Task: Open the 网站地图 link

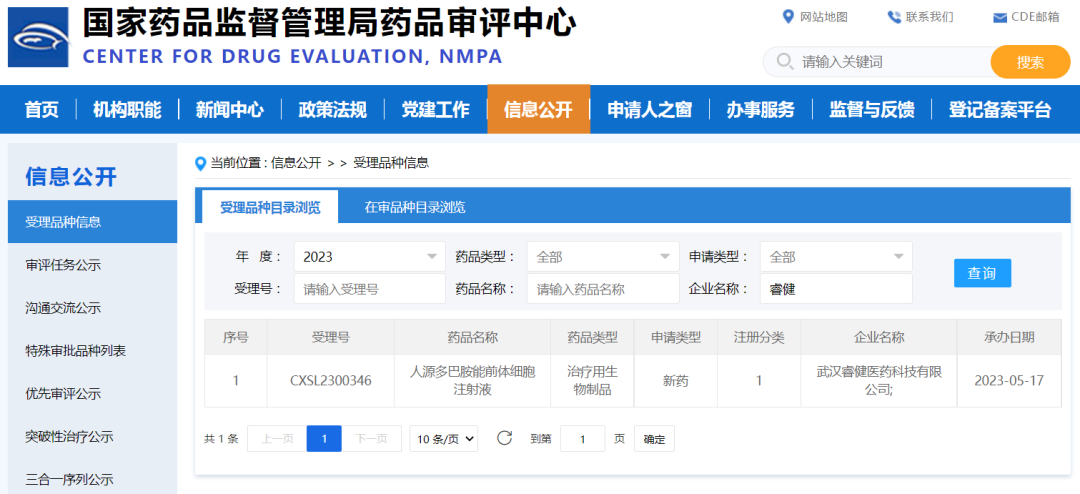Action: click(824, 17)
